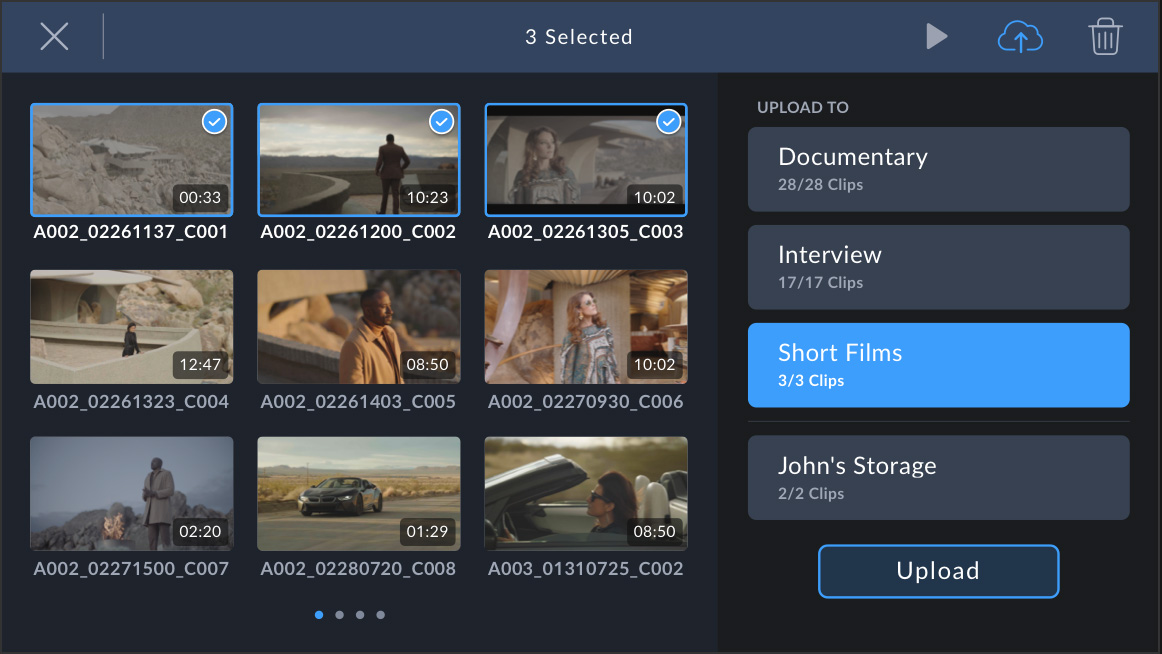Choose the campfire clip A002_02271500_C007
Screen dimensions: 1162x654
[x=131, y=493]
